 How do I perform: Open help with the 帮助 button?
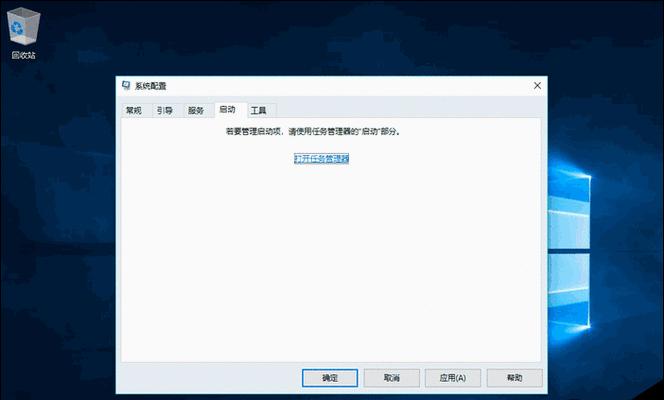514,378
